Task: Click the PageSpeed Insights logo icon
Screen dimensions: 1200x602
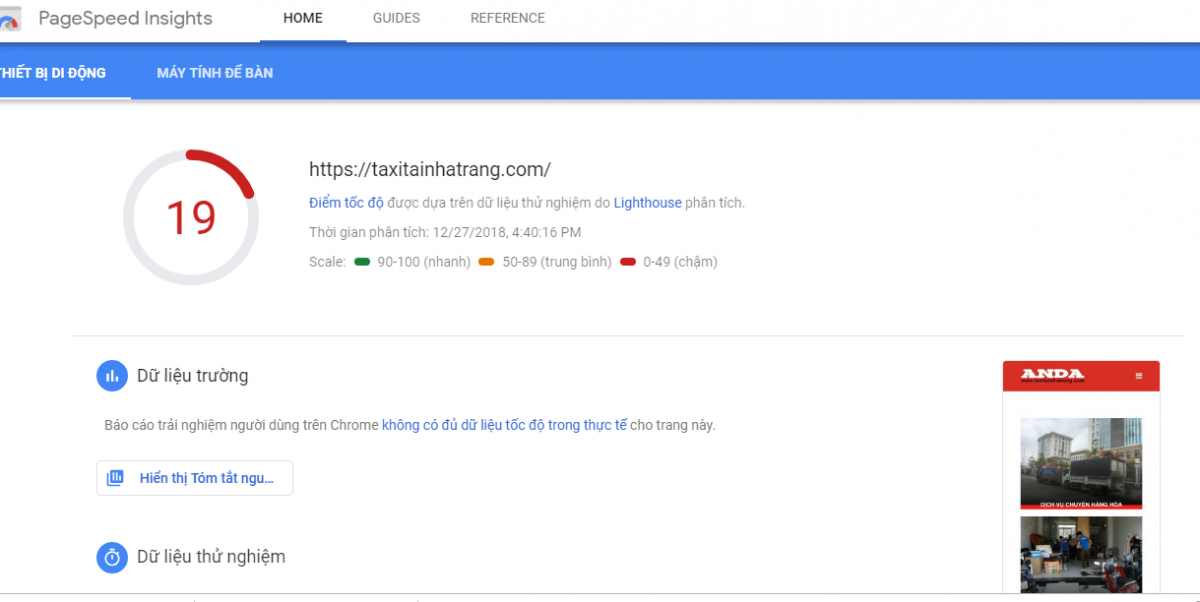Action: [10, 20]
